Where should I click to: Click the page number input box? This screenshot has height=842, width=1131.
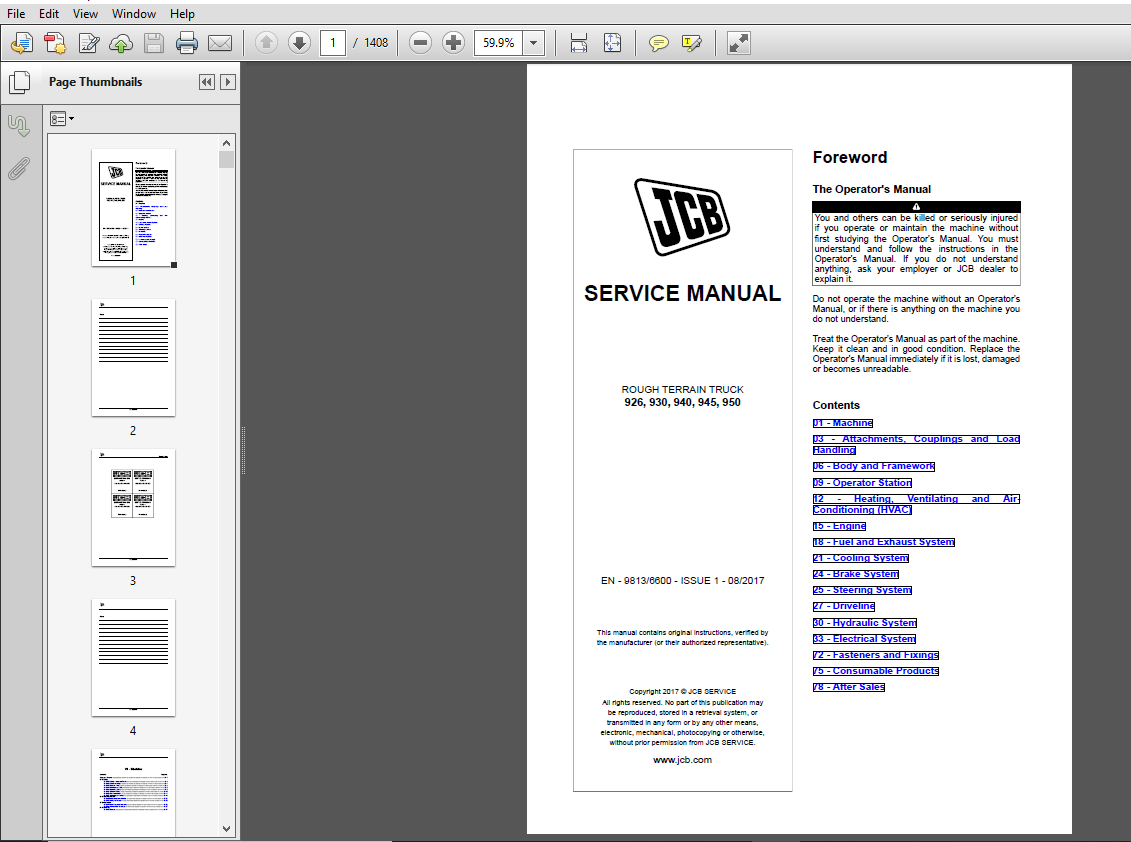[x=333, y=43]
